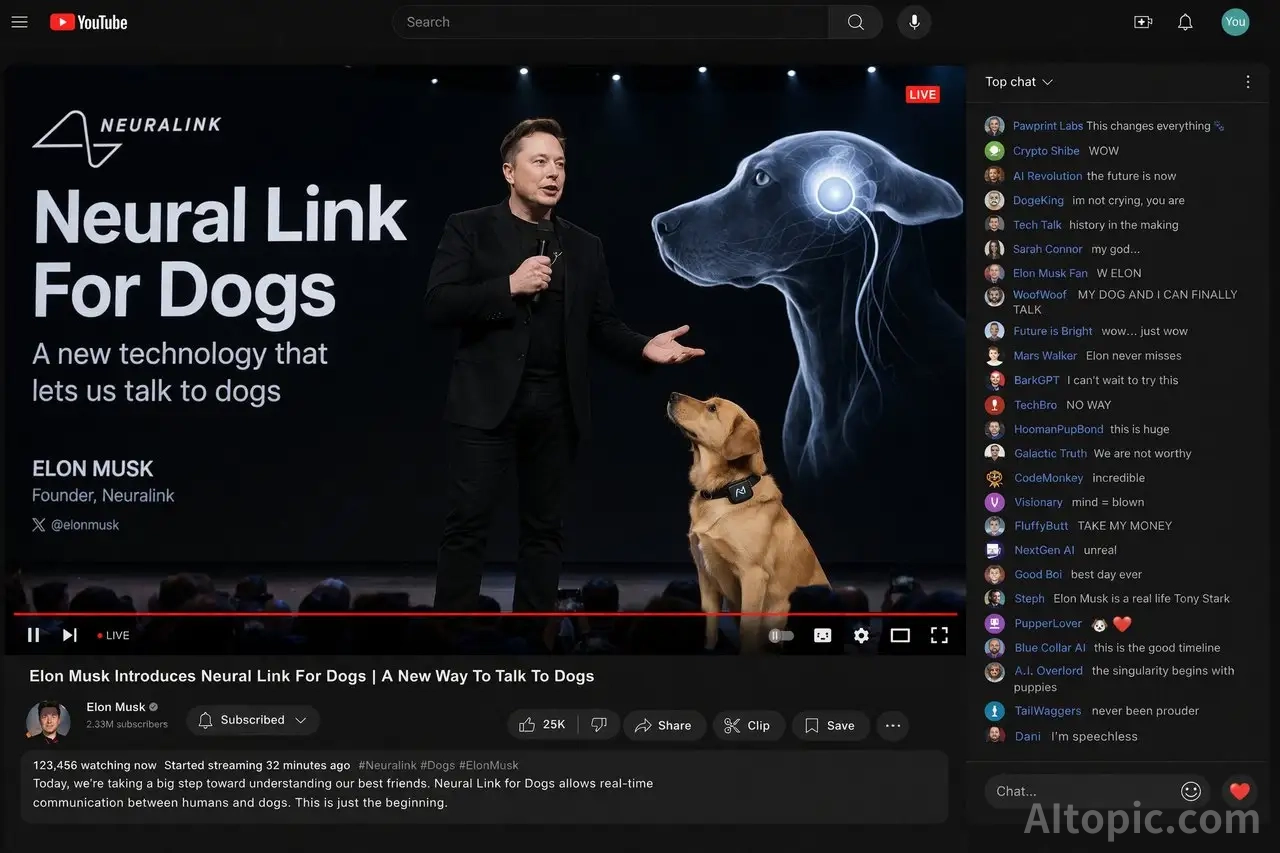This screenshot has width=1280, height=853.
Task: Open more actions three-dot button
Action: 893,725
